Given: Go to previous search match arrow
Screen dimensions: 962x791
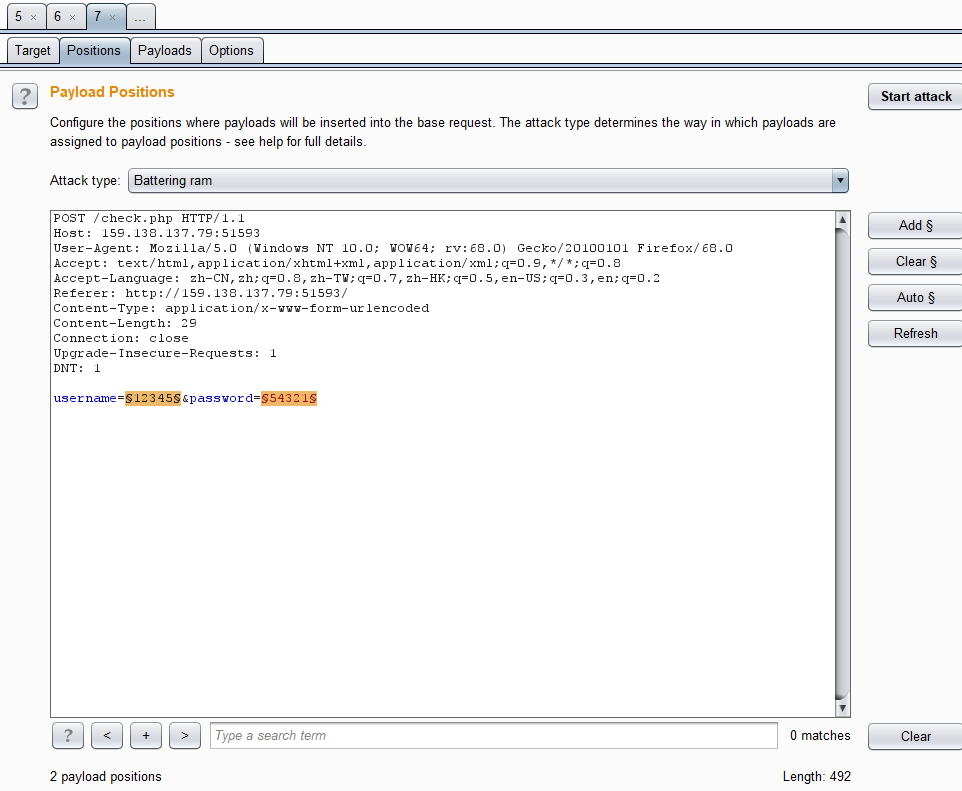Looking at the screenshot, I should tap(106, 736).
